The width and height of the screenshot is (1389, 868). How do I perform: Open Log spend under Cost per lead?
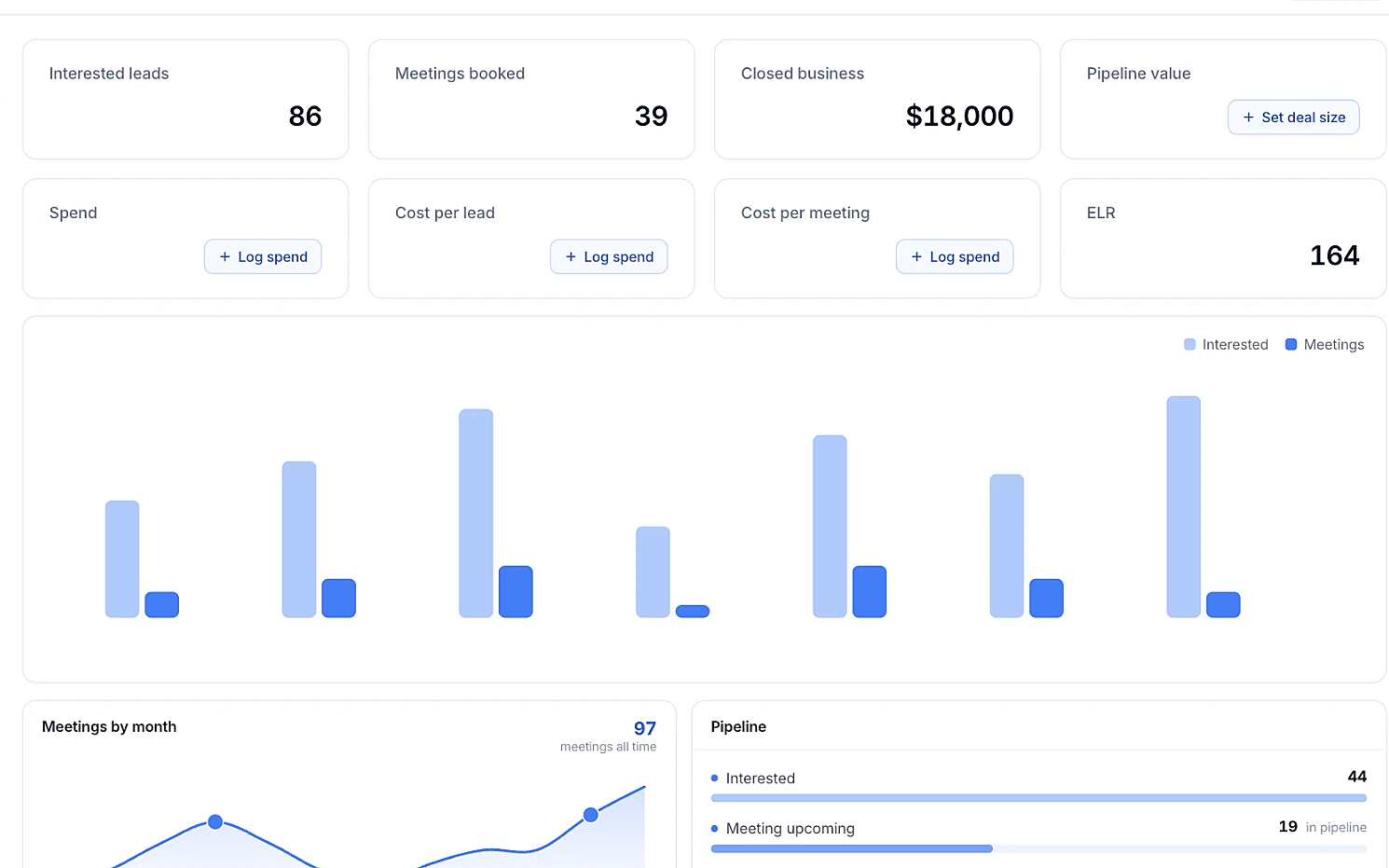point(609,256)
